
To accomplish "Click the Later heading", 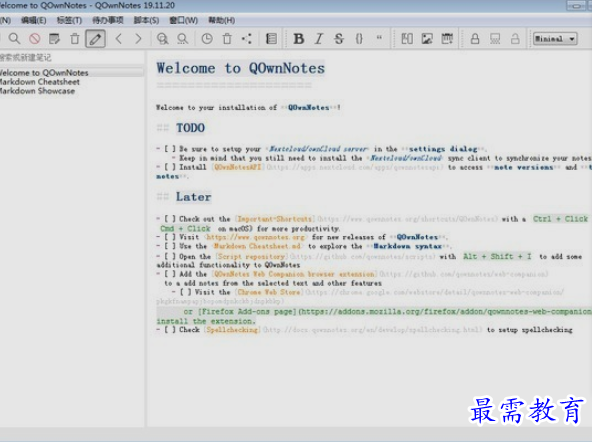I will 193,197.
